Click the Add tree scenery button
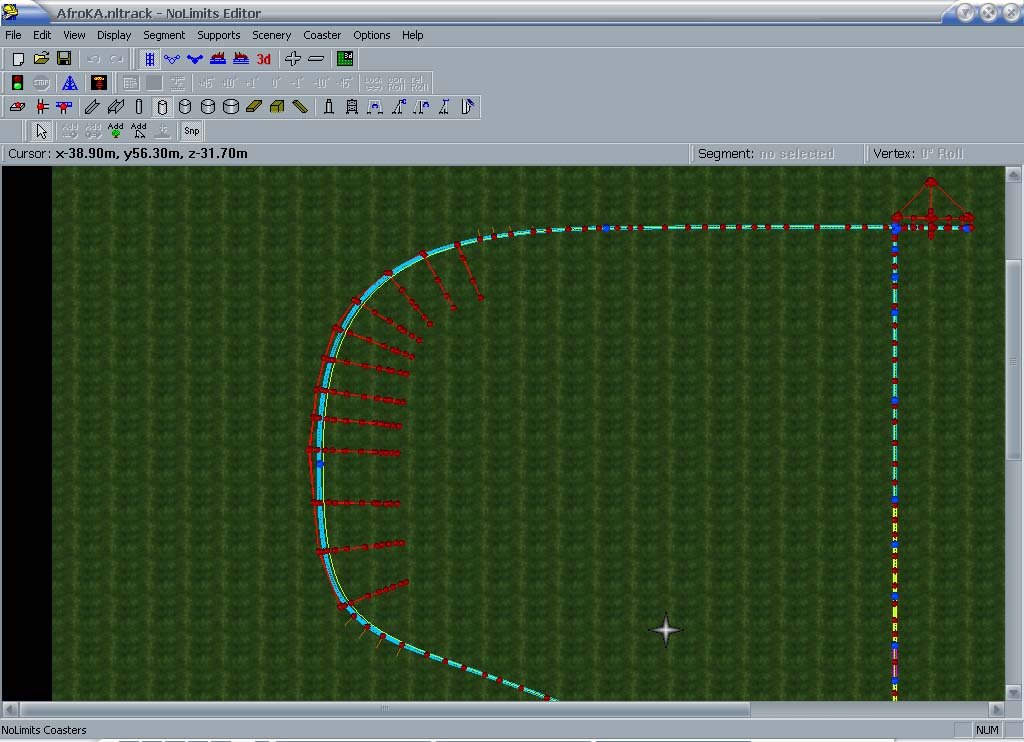Viewport: 1024px width, 742px height. [x=116, y=131]
